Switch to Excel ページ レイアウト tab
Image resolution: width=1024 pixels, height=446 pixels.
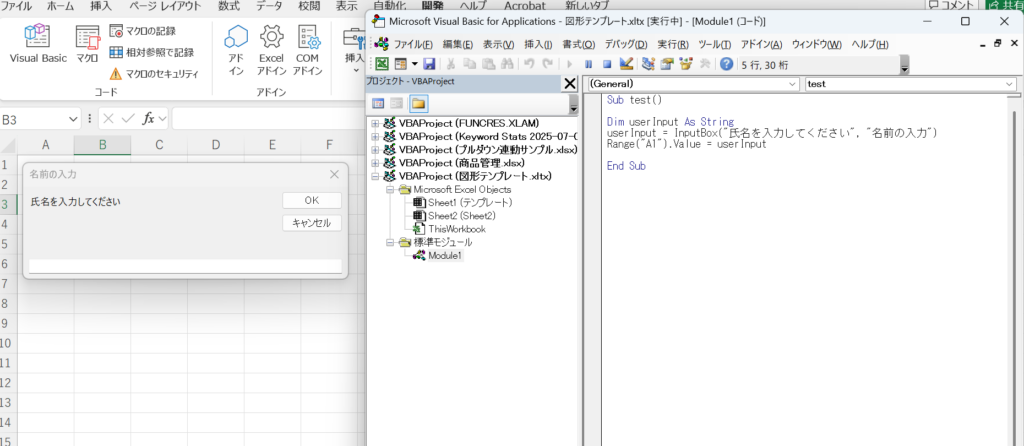coord(165,6)
